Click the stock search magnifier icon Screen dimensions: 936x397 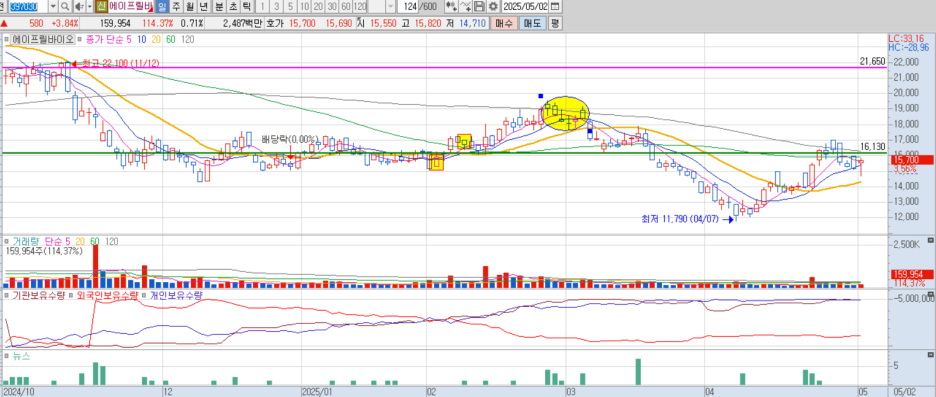click(x=64, y=7)
